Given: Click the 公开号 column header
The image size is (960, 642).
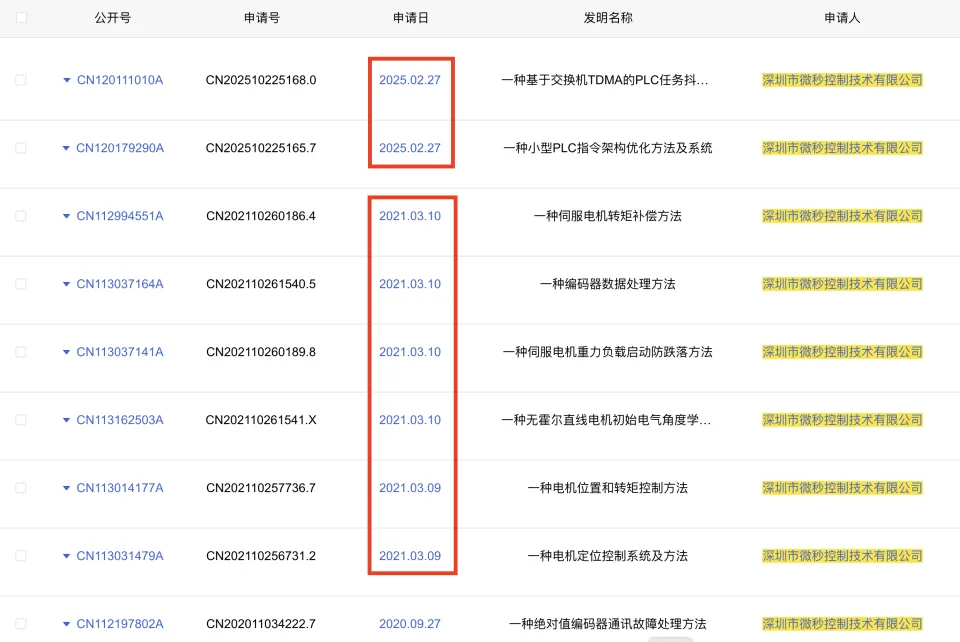Looking at the screenshot, I should pyautogui.click(x=112, y=18).
